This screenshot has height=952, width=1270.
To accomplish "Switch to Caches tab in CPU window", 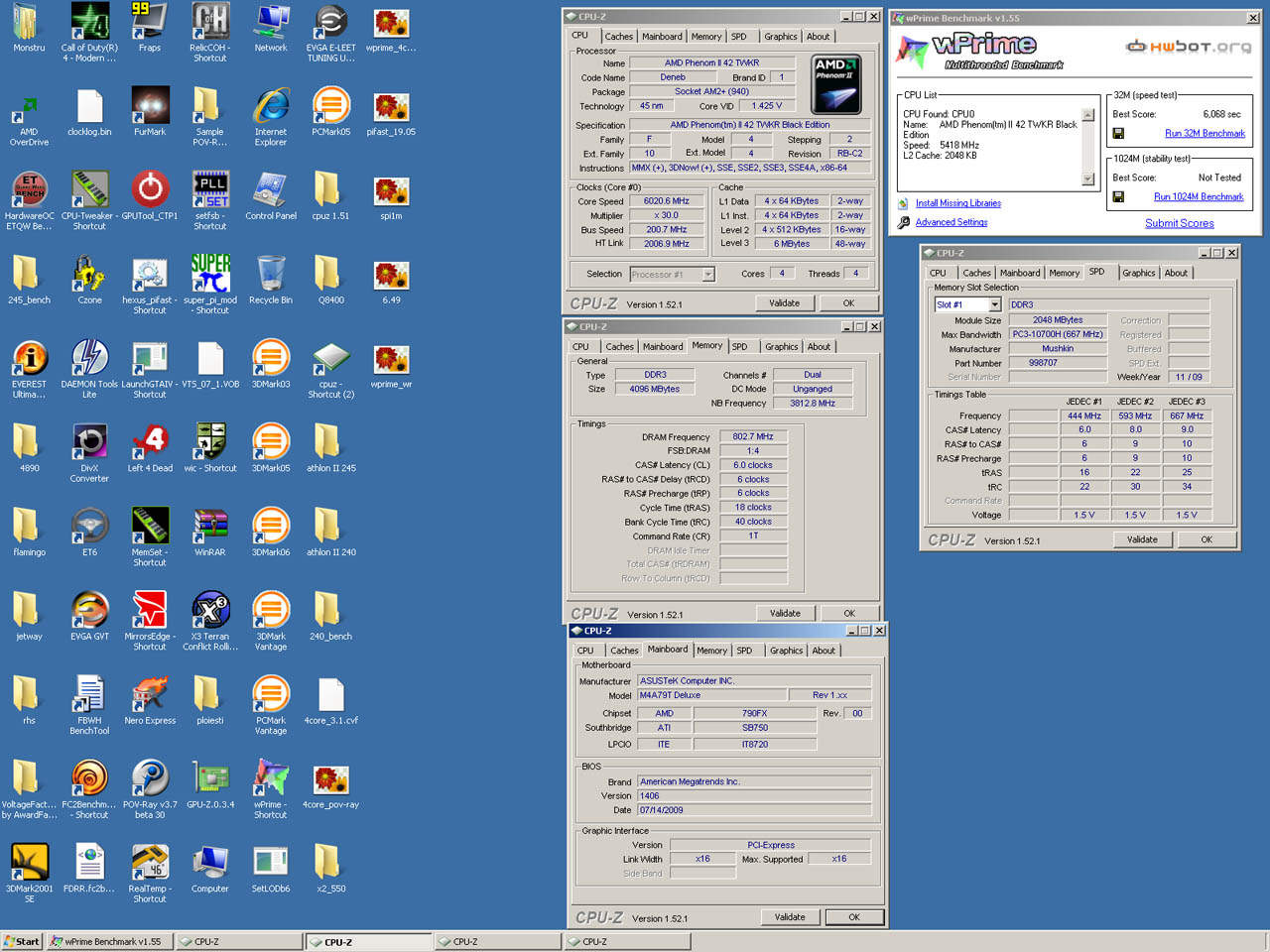I will [618, 37].
